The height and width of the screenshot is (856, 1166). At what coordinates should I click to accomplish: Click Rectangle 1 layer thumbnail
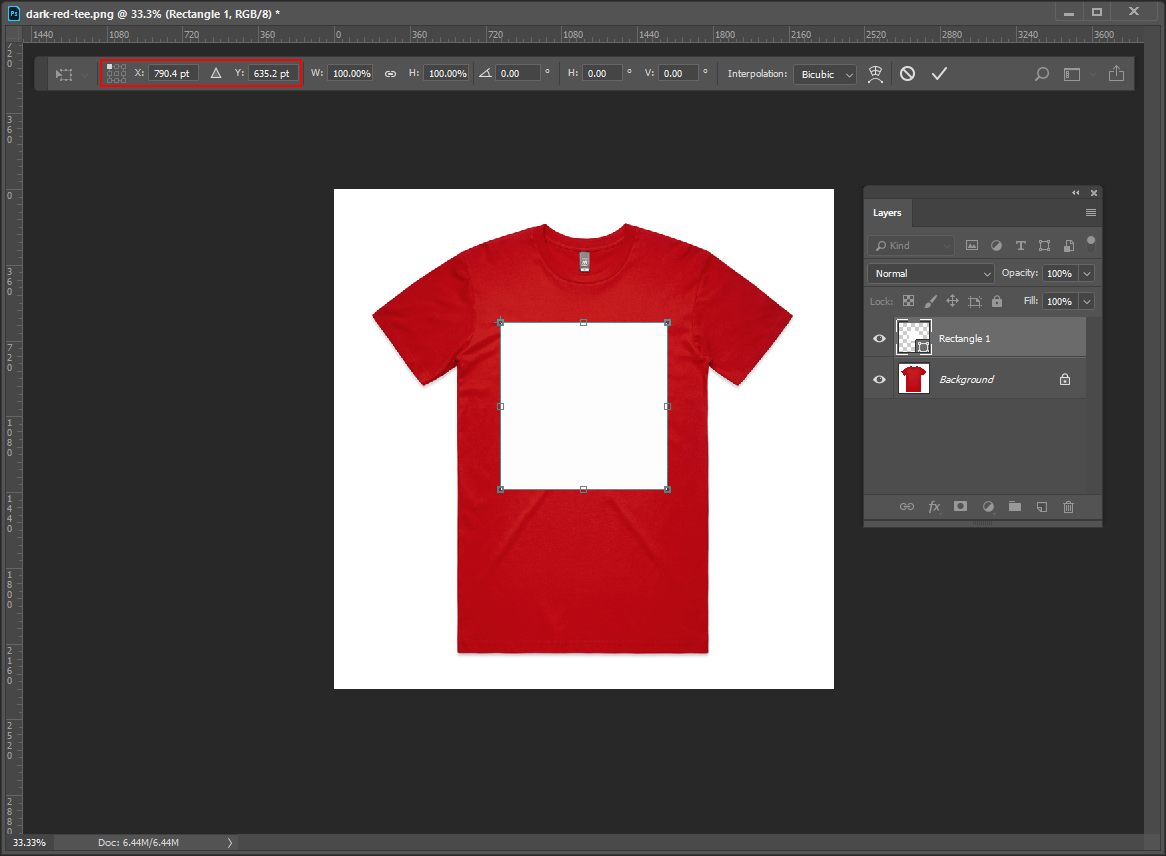coord(914,338)
